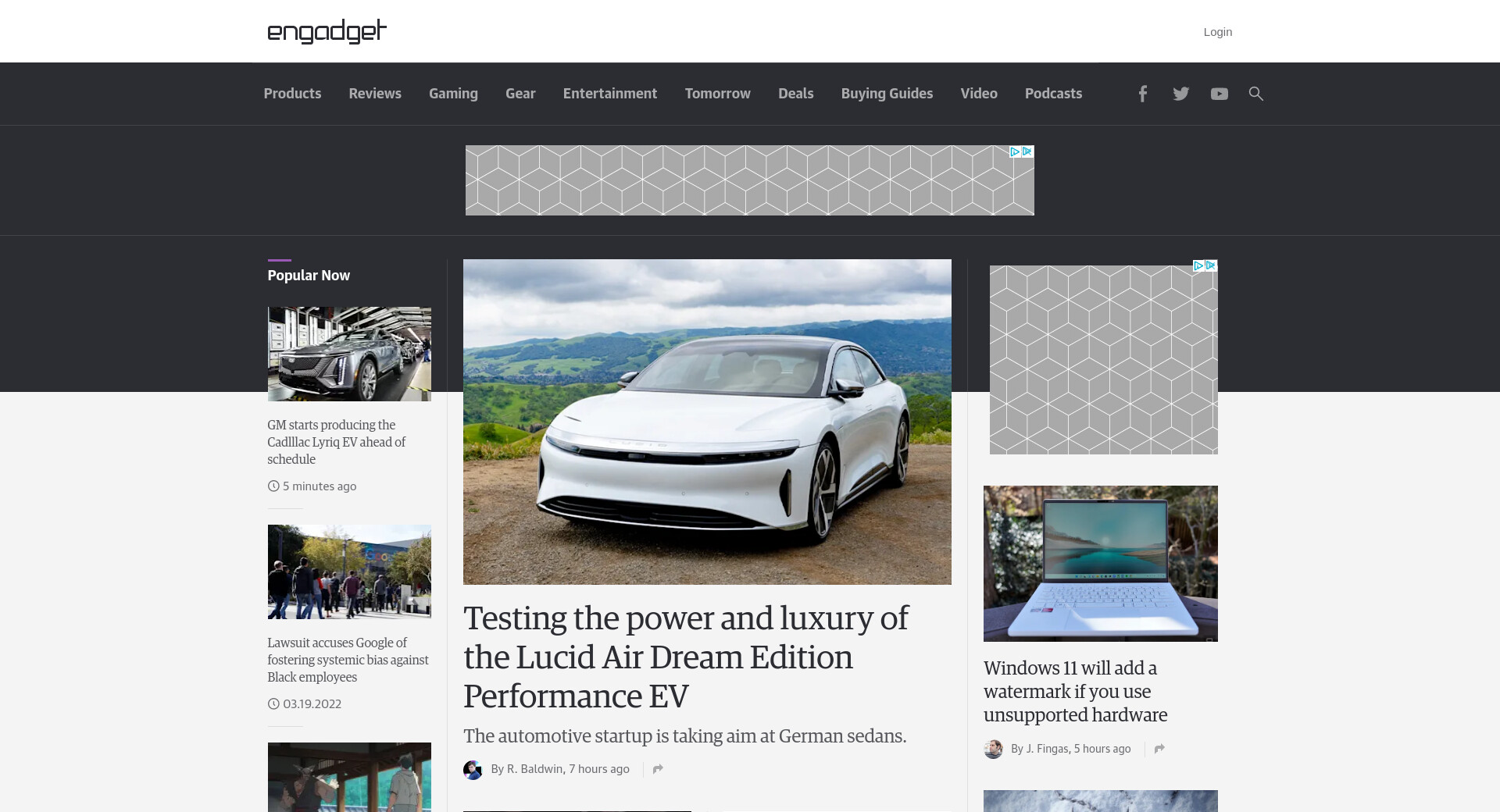The image size is (1500, 812).
Task: Open the anime scene thumbnail under Popular Now
Action: coord(349,777)
